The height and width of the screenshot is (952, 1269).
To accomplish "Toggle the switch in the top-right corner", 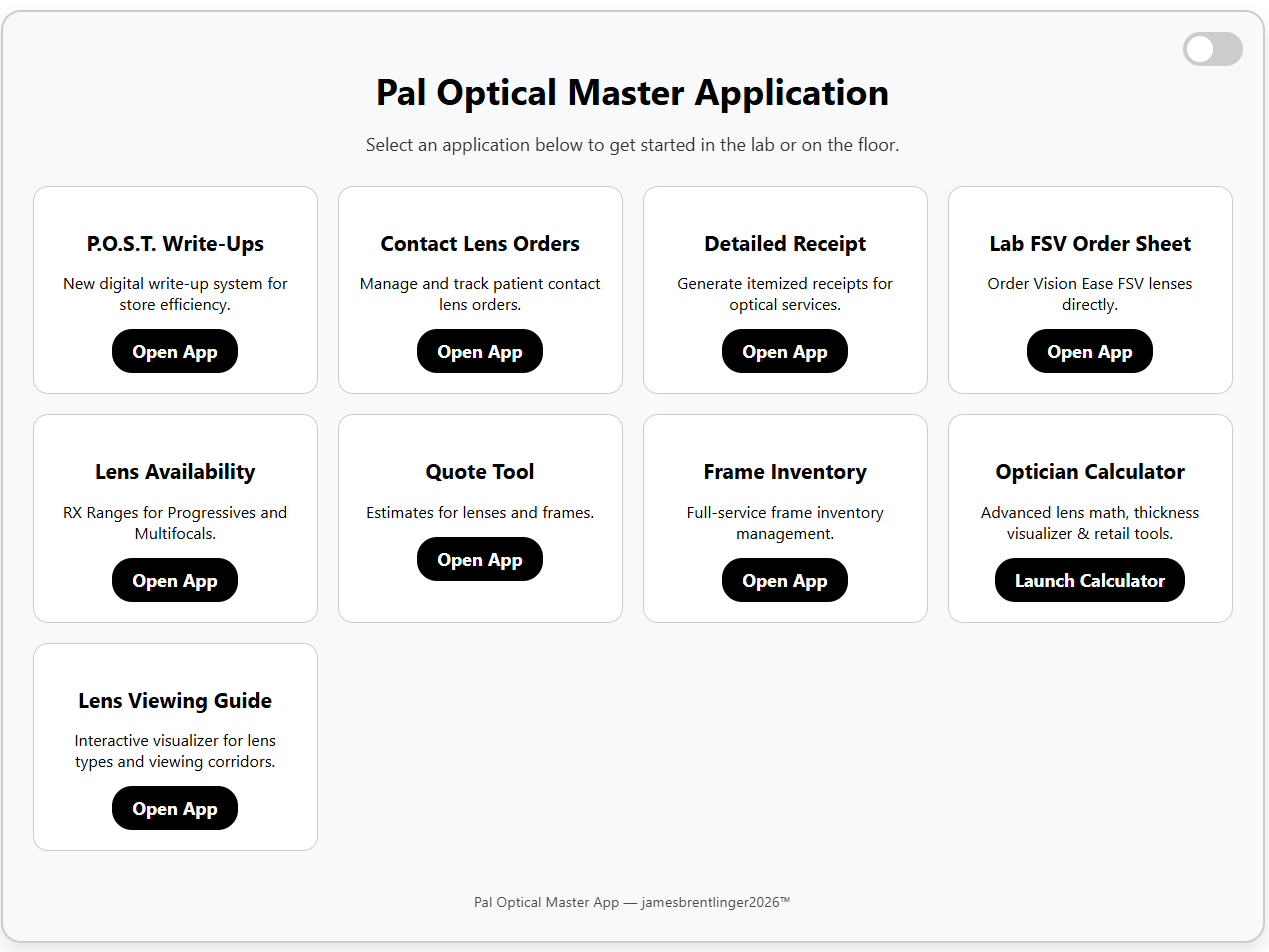I will click(x=1212, y=49).
